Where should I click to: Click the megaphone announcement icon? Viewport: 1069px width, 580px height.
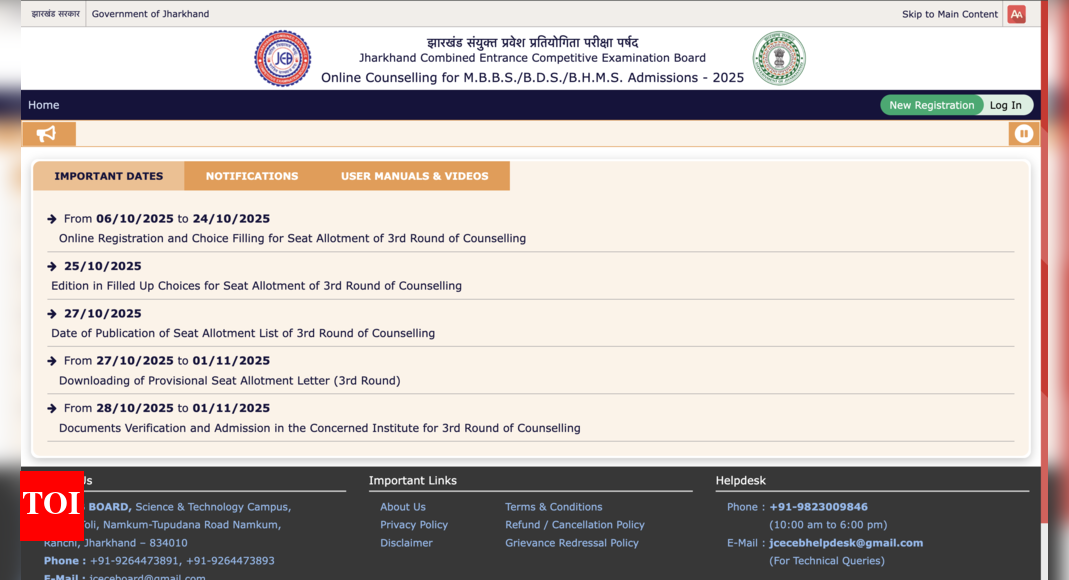(x=47, y=134)
